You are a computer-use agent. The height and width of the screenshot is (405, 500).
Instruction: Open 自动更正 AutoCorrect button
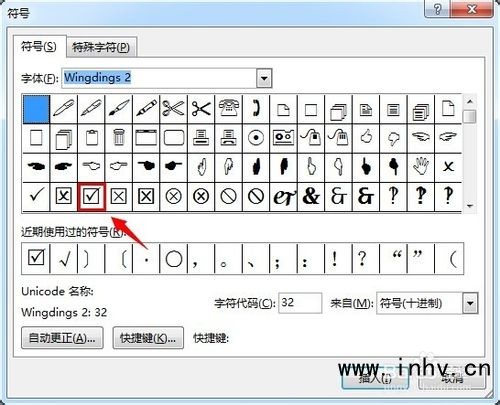62,338
